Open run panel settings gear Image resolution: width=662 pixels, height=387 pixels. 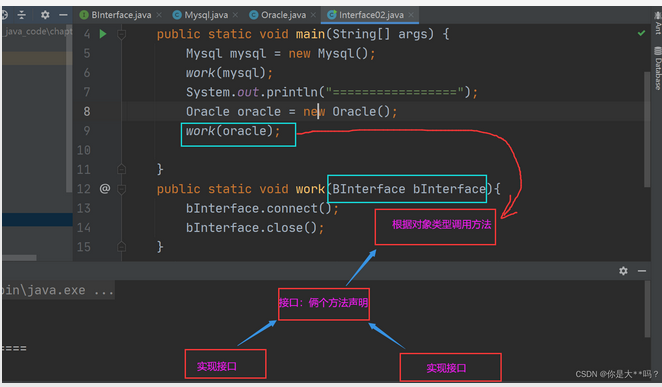pyautogui.click(x=623, y=271)
